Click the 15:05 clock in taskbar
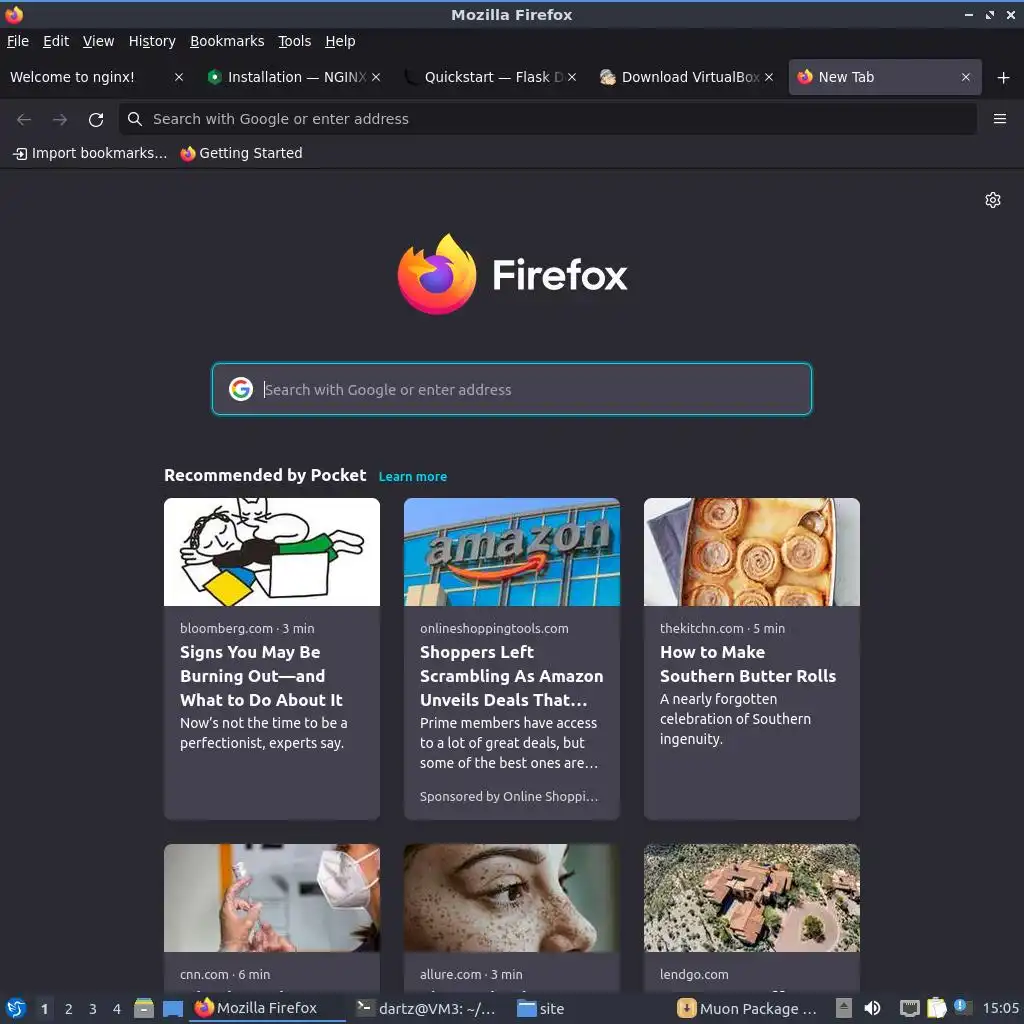Screen dimensions: 1024x1024 pos(1000,1008)
